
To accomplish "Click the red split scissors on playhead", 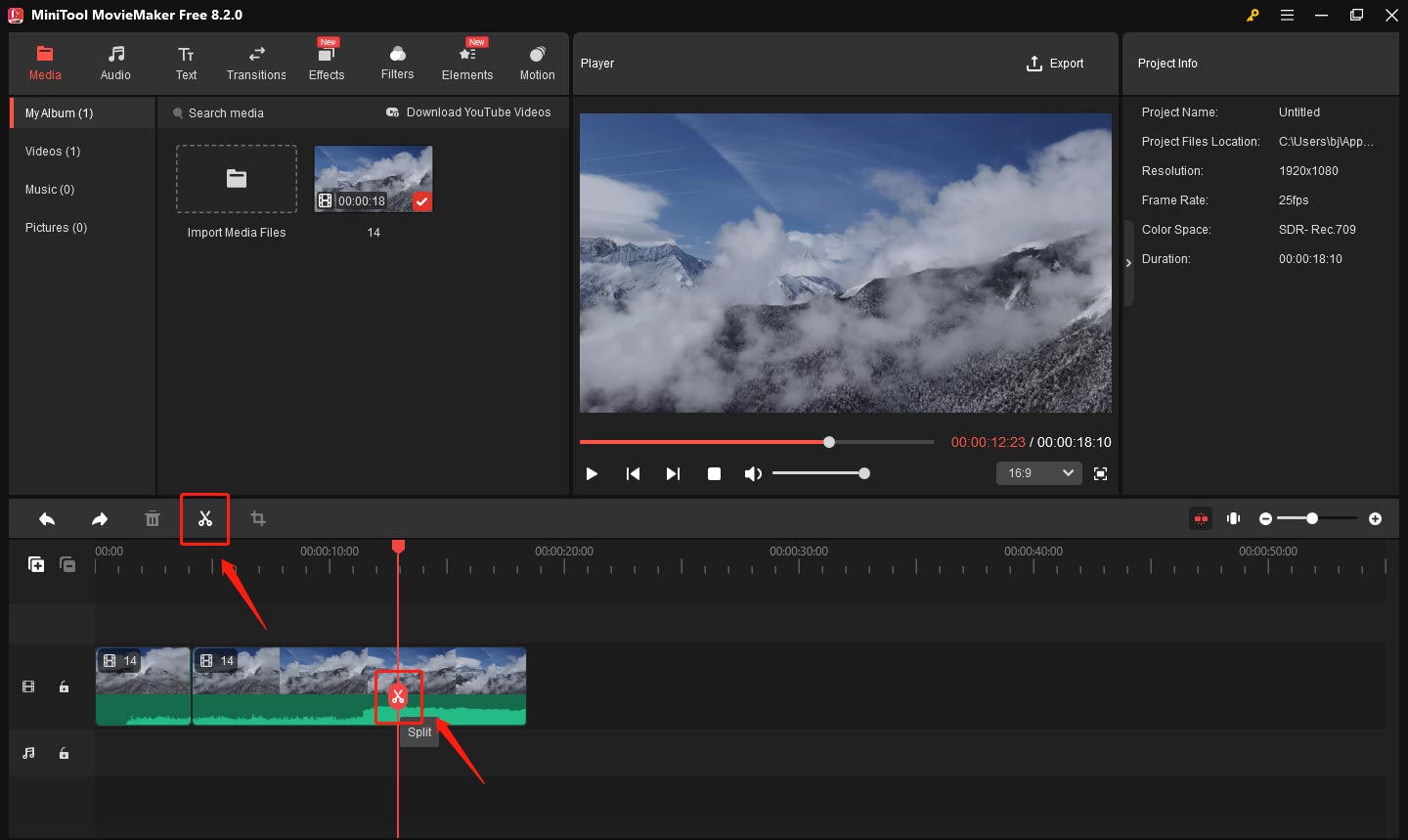I will (x=398, y=696).
